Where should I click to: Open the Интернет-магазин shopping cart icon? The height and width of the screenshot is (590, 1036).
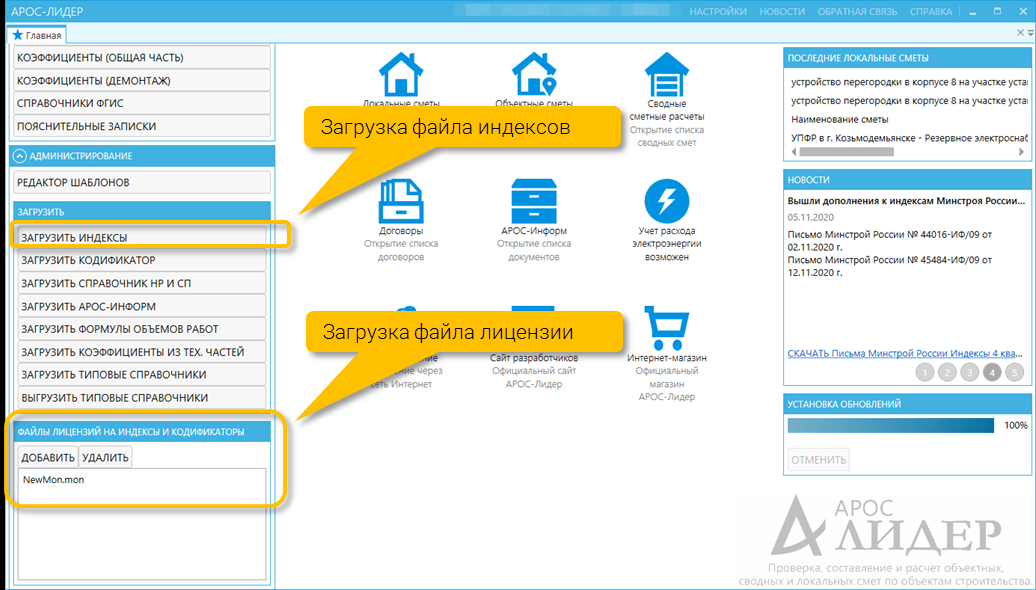coord(667,328)
